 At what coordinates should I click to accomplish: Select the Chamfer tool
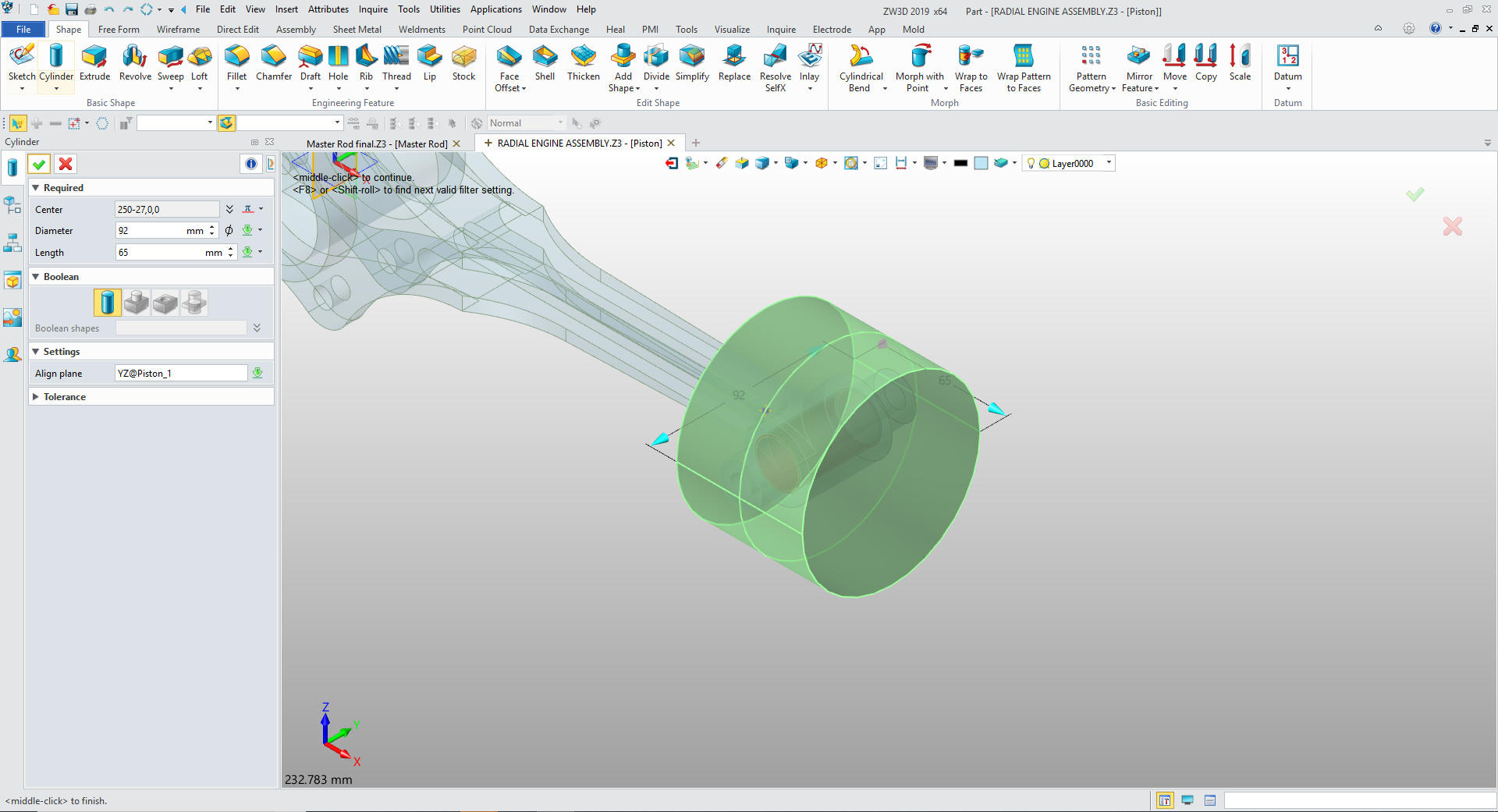[x=273, y=62]
